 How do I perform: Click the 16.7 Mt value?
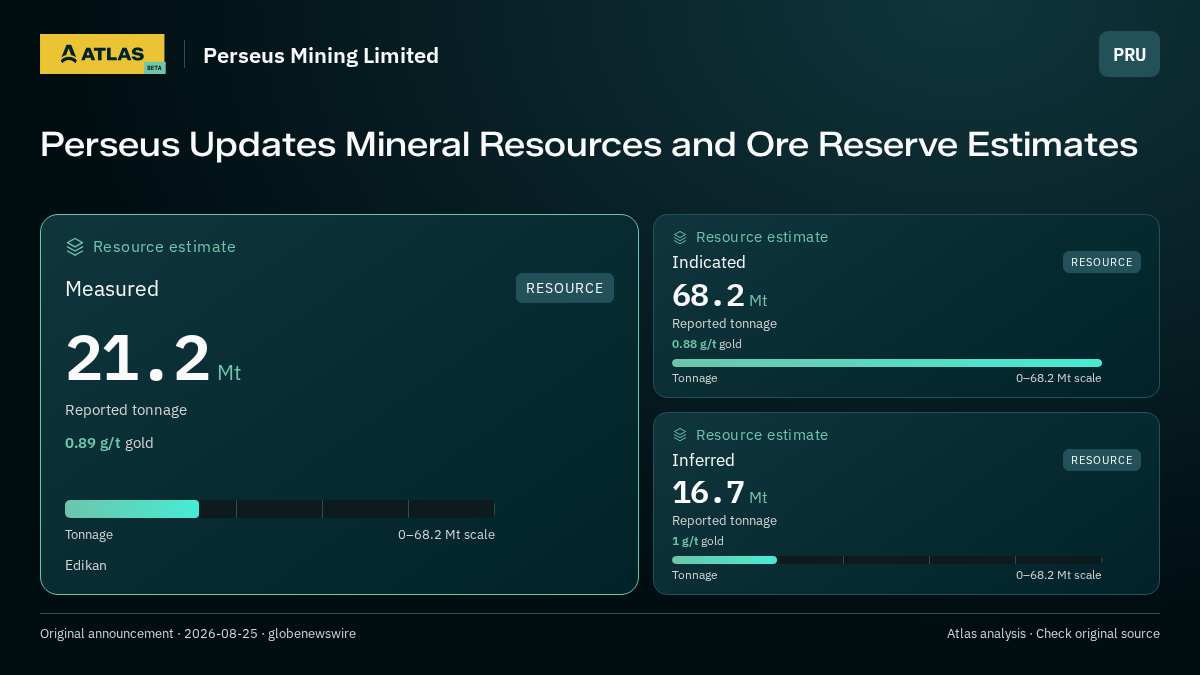(720, 493)
